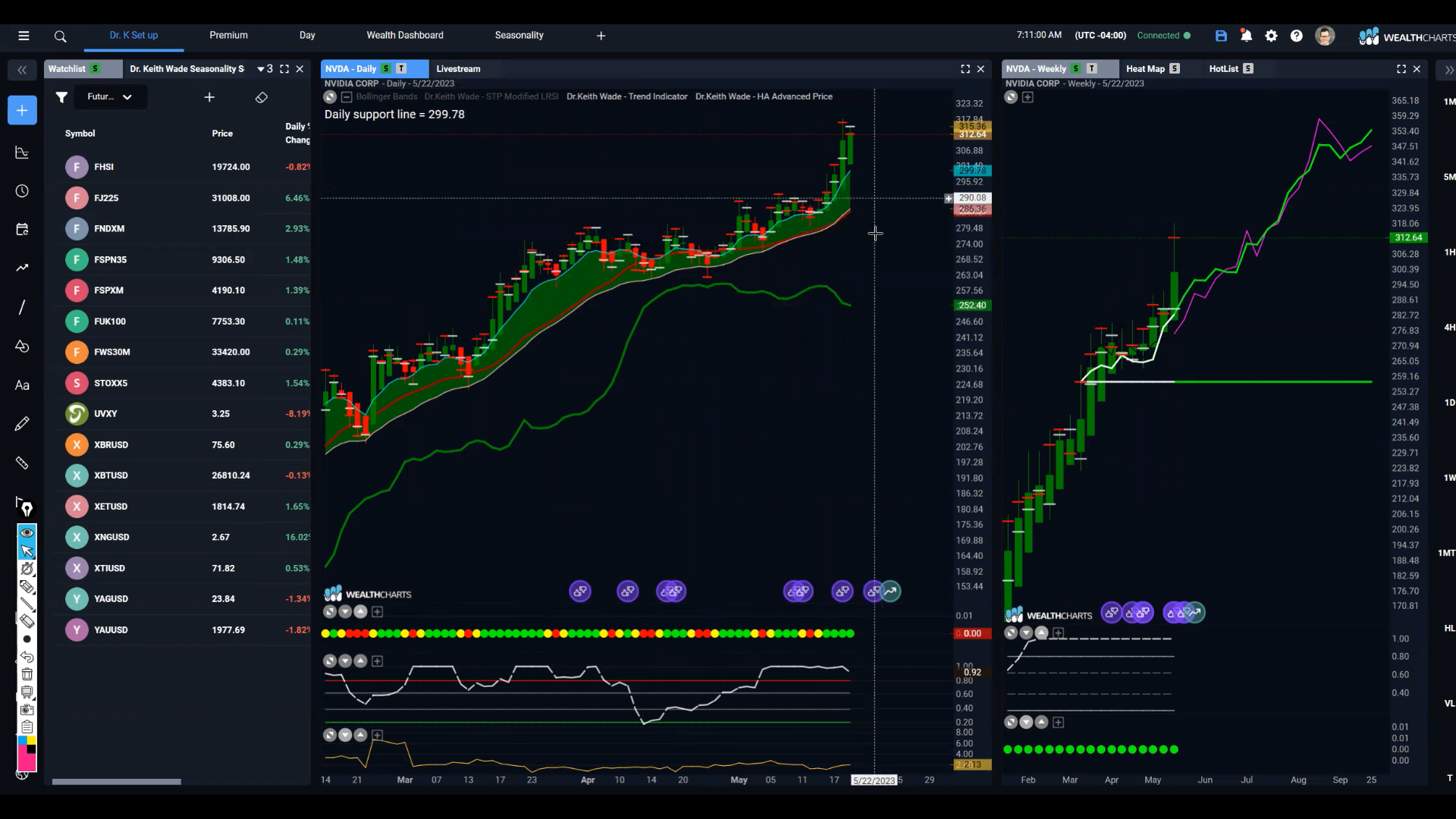The width and height of the screenshot is (1456, 819).
Task: Open the chart tool in the left sidebar
Action: coord(22,152)
